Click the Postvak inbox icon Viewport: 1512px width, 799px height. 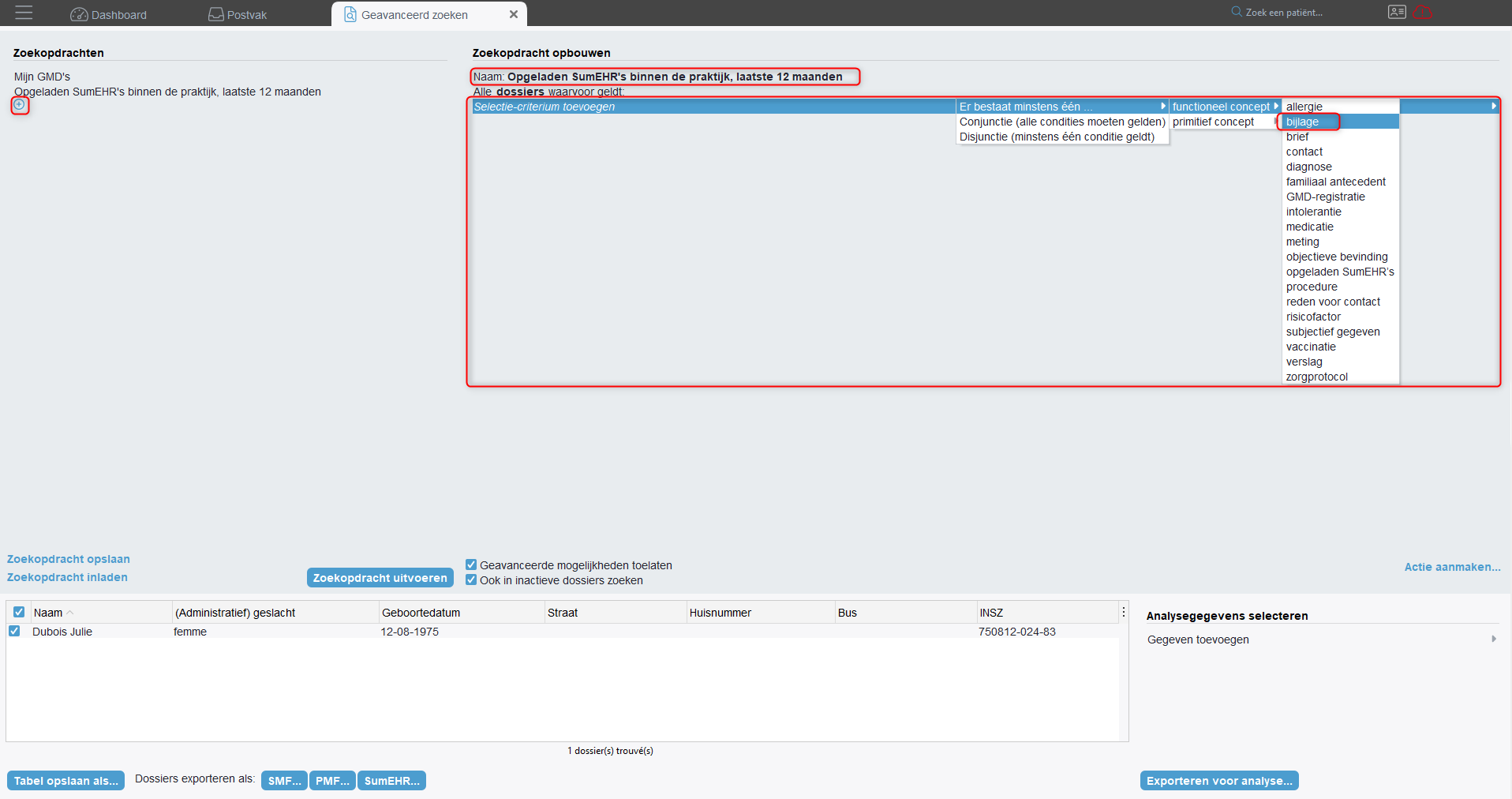[215, 14]
